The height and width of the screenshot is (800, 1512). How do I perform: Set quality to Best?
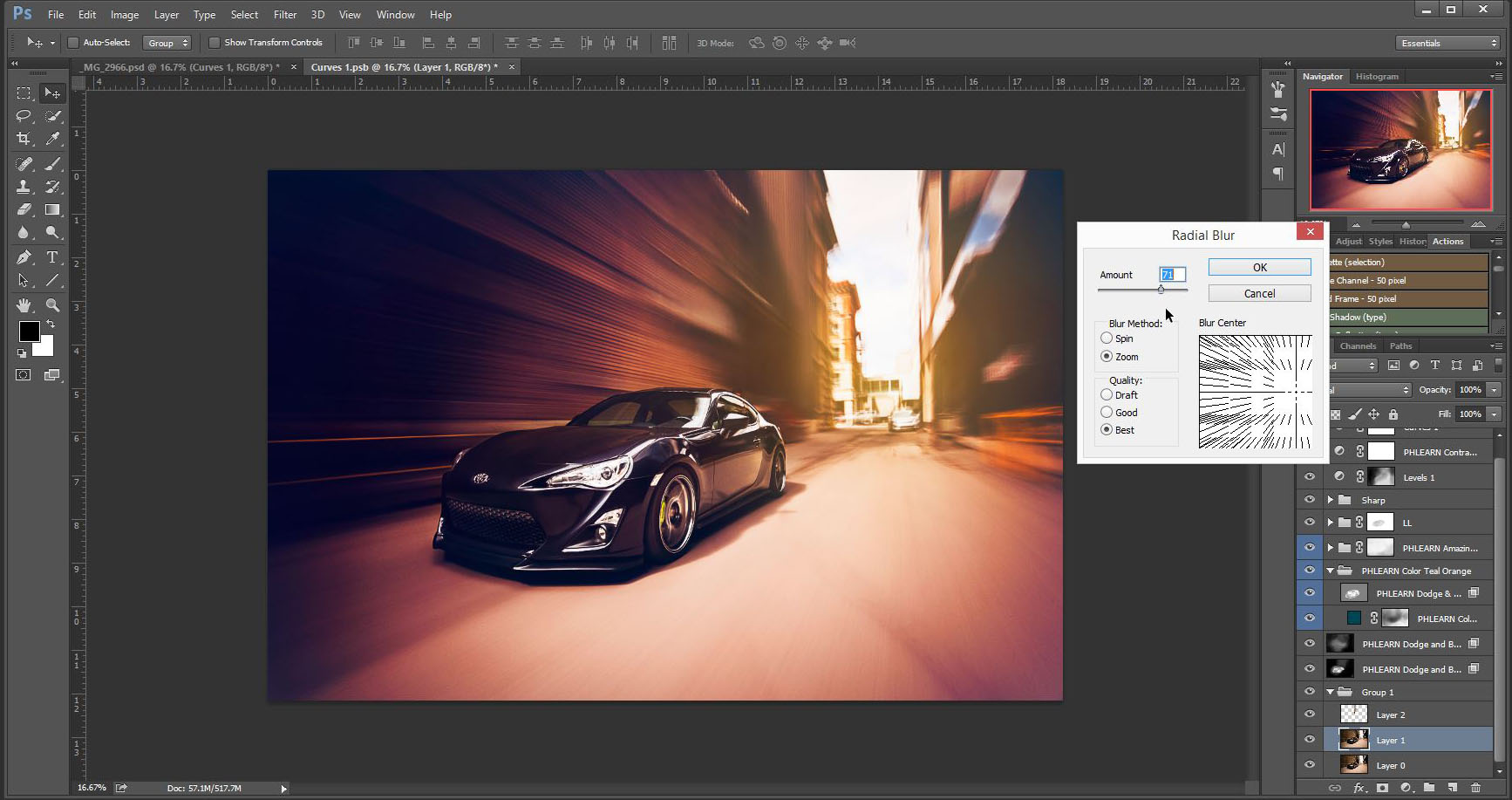[x=1107, y=429]
